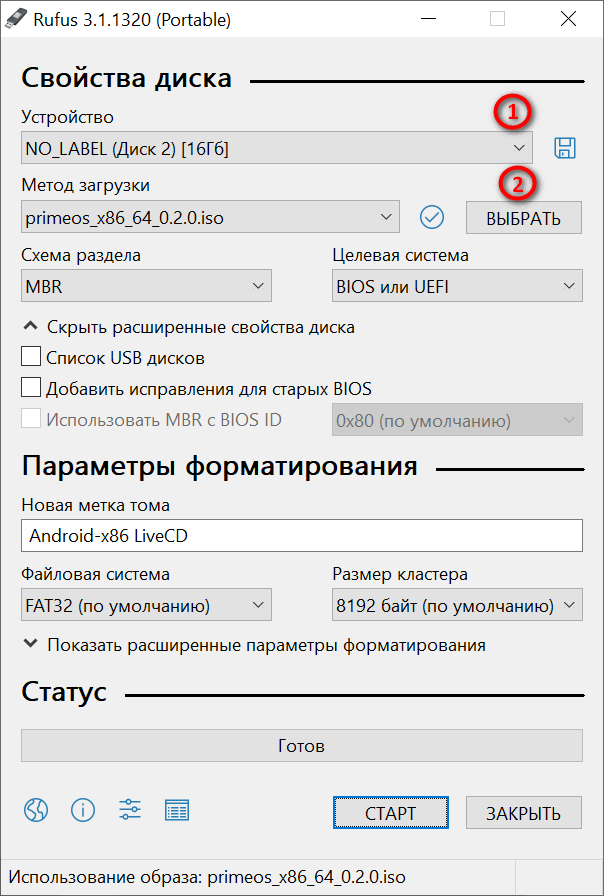Click the СТАРТ button
The height and width of the screenshot is (896, 604).
click(391, 812)
